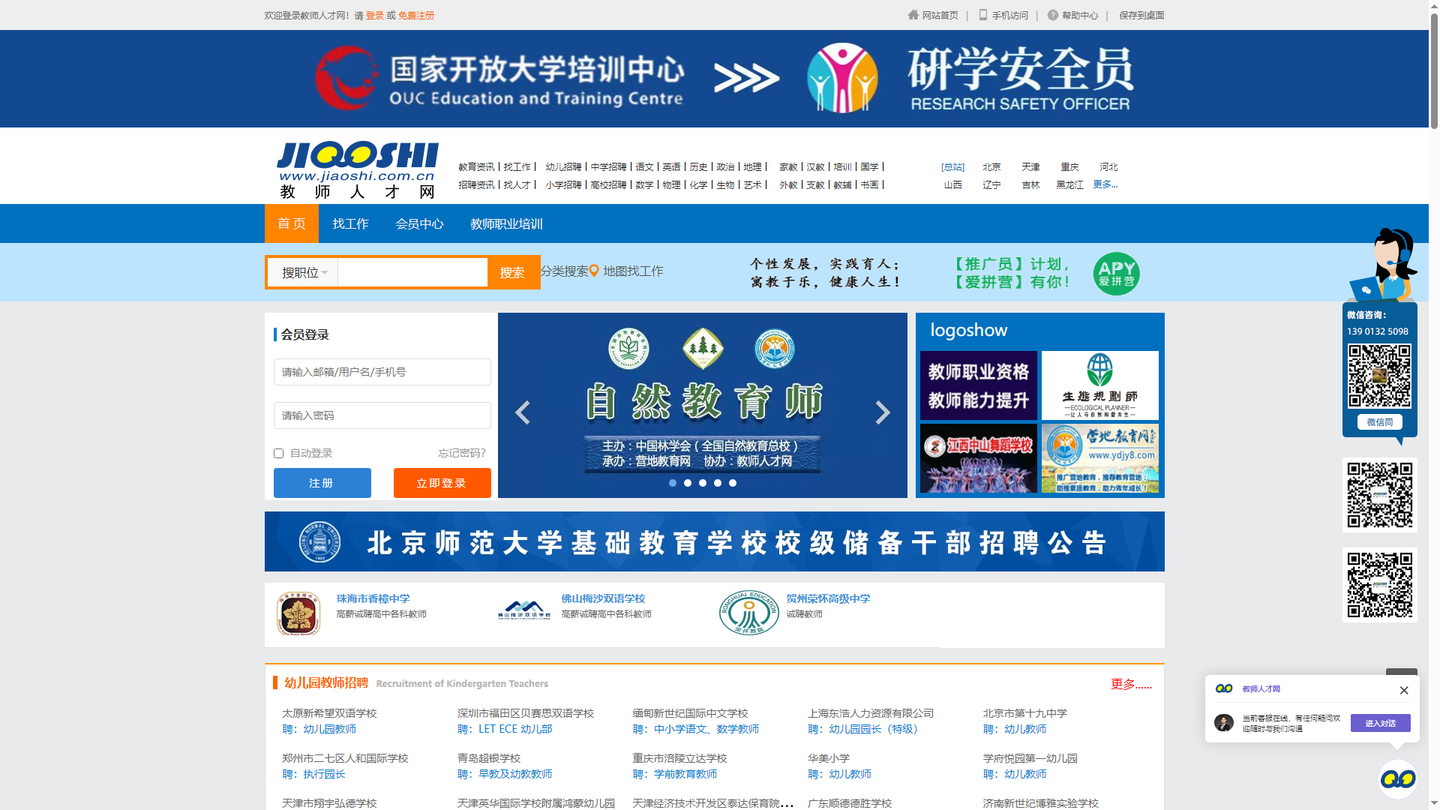Click the middle QR code on right sidebar
Viewport: 1440px width, 810px height.
point(1379,495)
